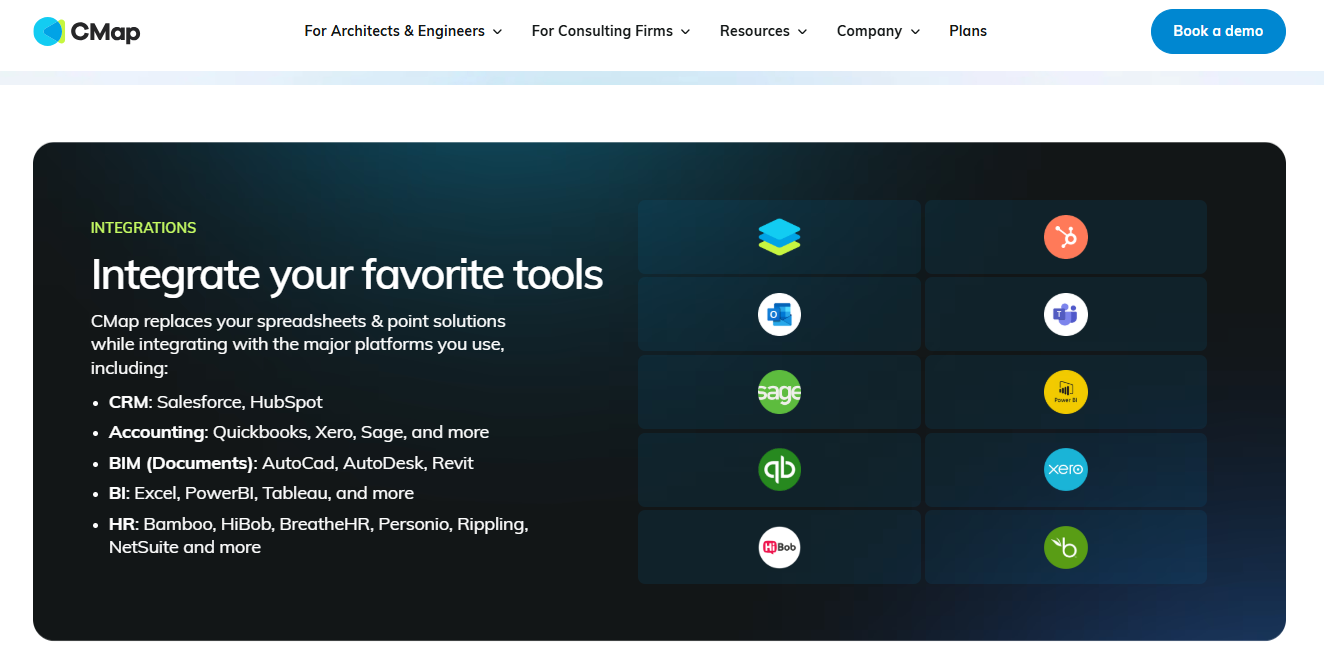Open the HubSpot integration tile
Image resolution: width=1324 pixels, height=656 pixels.
pos(1065,237)
